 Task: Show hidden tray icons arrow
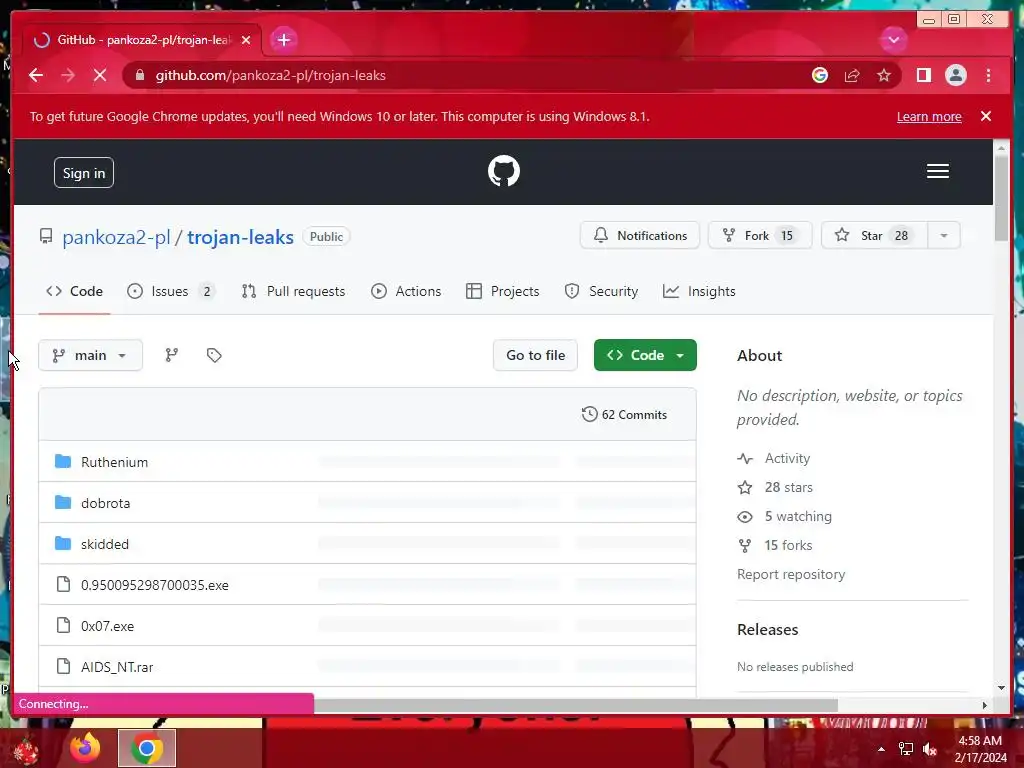[x=882, y=749]
